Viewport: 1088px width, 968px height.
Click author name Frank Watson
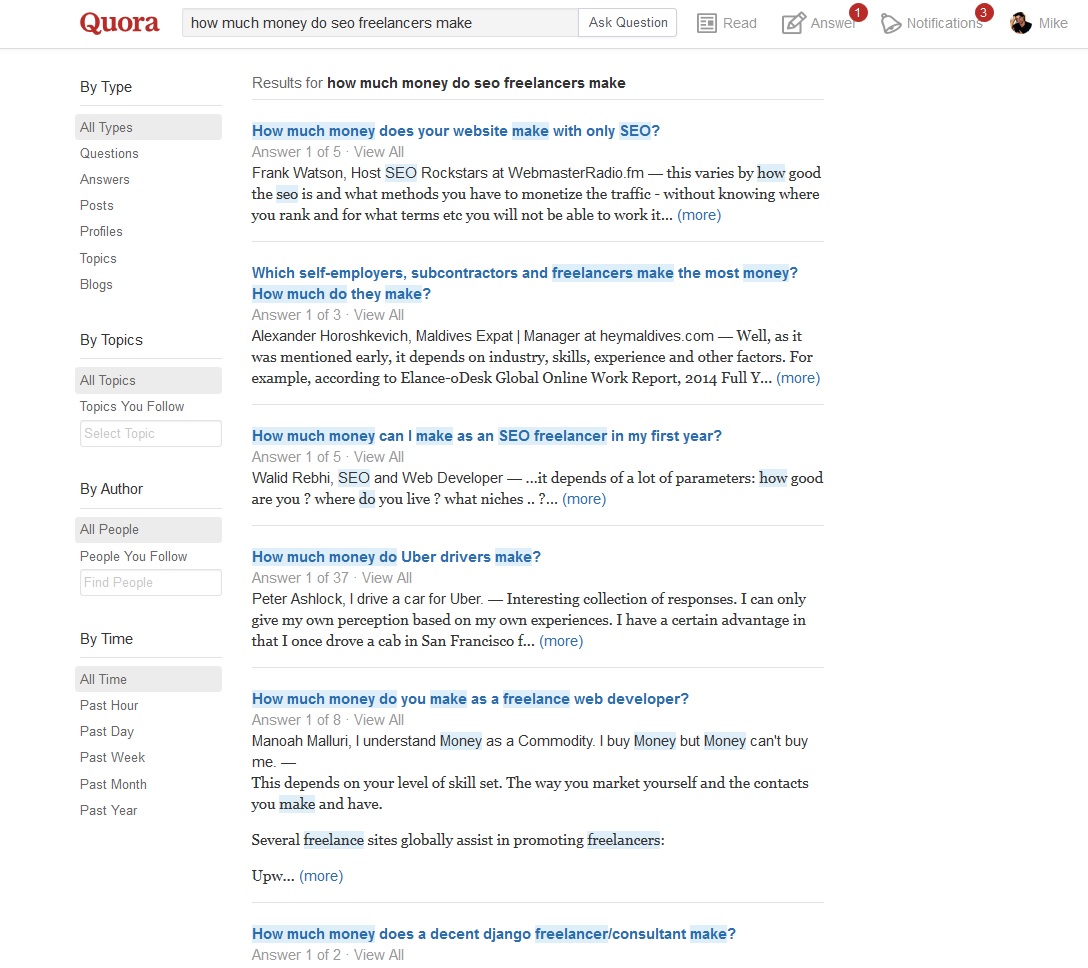pyautogui.click(x=297, y=173)
